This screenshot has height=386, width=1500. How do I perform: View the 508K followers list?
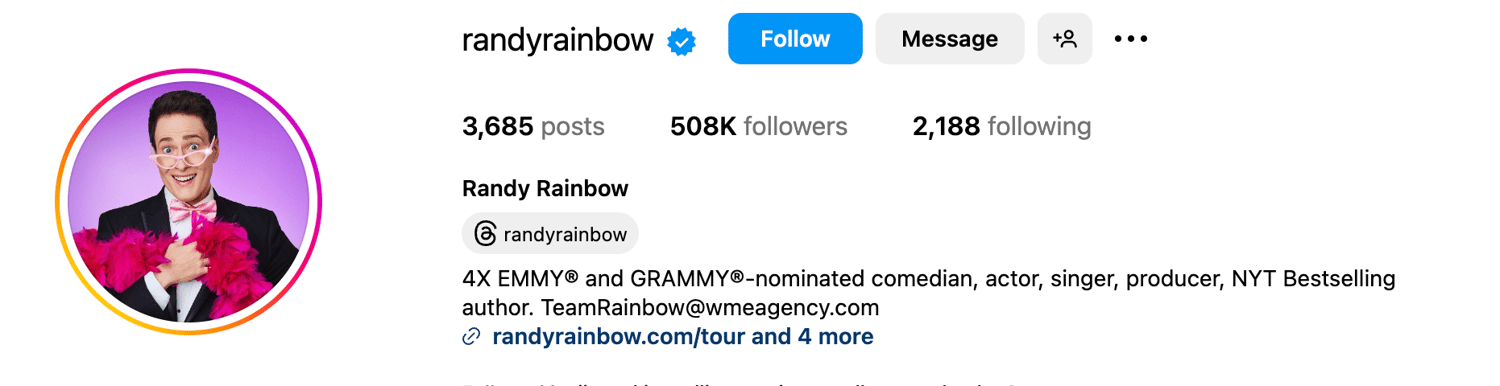coord(759,127)
